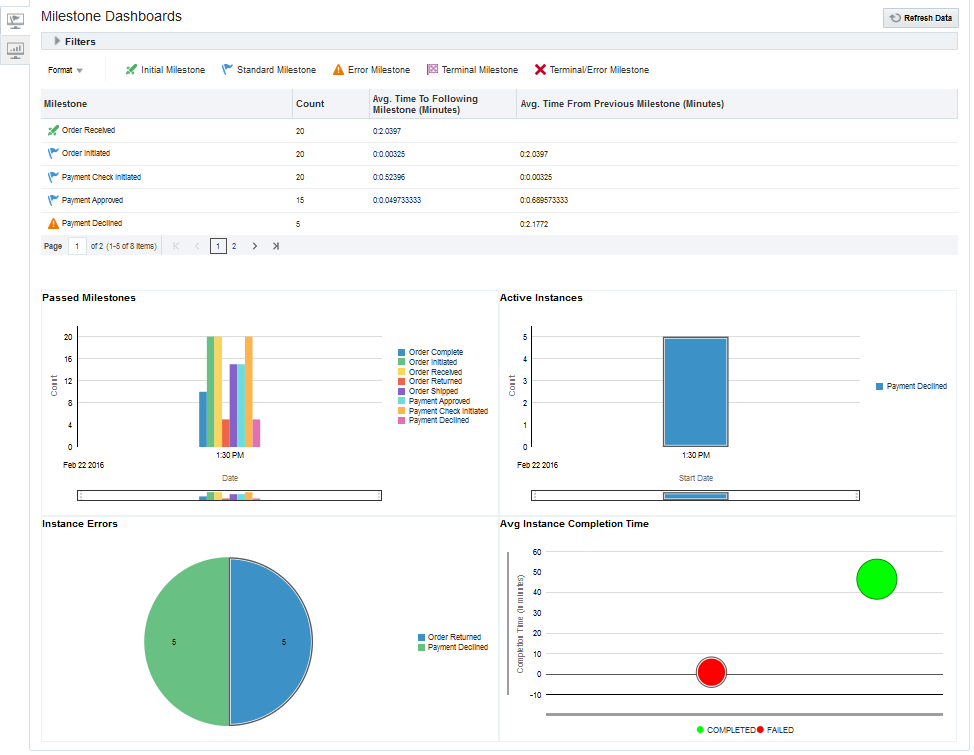
Task: Select the Order Received row icon
Action: 53,130
